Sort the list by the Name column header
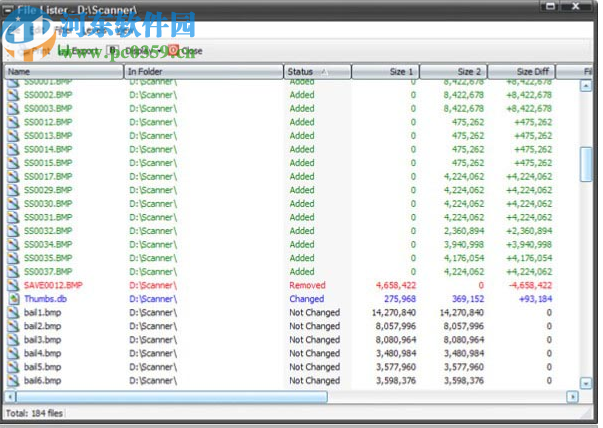 [63, 72]
